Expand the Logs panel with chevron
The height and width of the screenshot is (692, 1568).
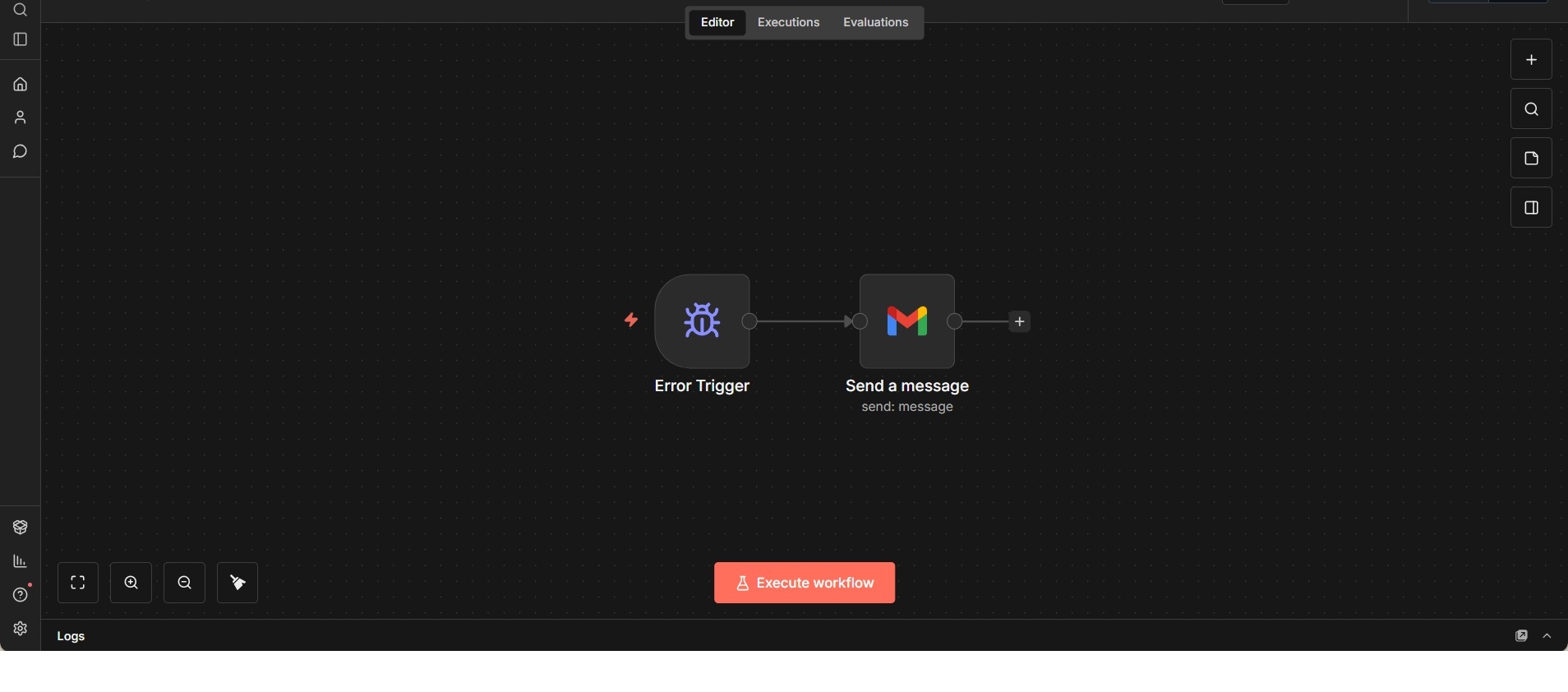pos(1547,636)
